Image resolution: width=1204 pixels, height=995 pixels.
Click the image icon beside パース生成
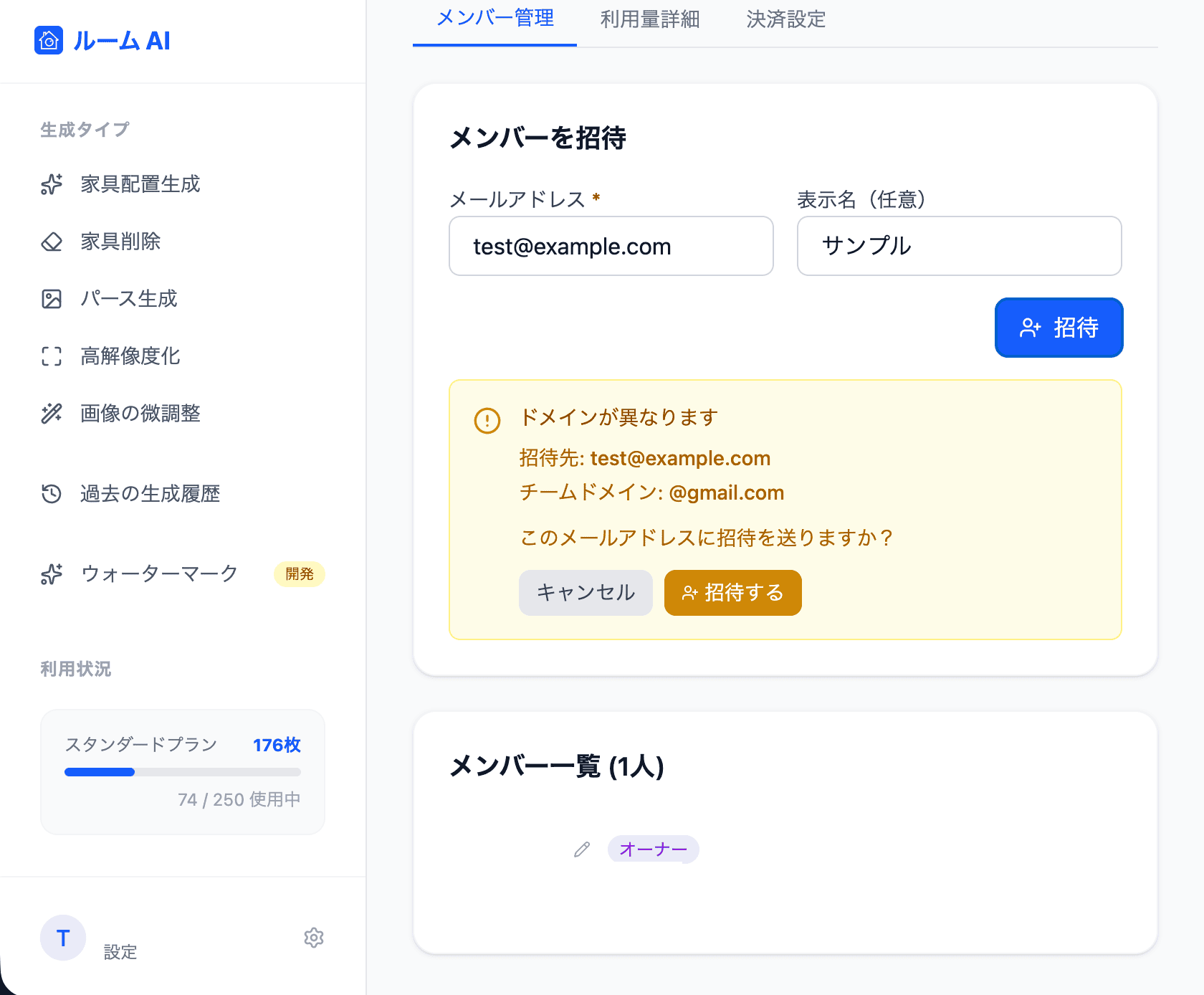click(x=52, y=299)
